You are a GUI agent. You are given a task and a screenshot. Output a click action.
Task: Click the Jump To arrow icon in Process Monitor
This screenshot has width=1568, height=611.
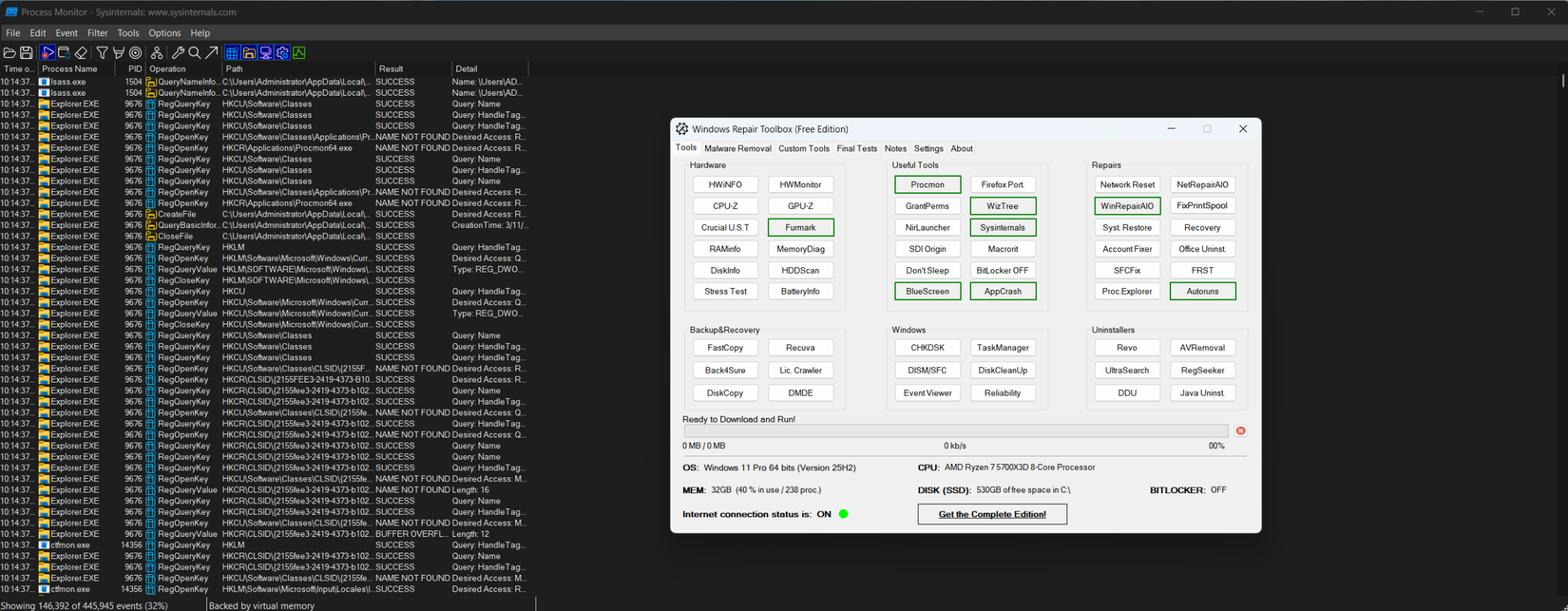[211, 52]
